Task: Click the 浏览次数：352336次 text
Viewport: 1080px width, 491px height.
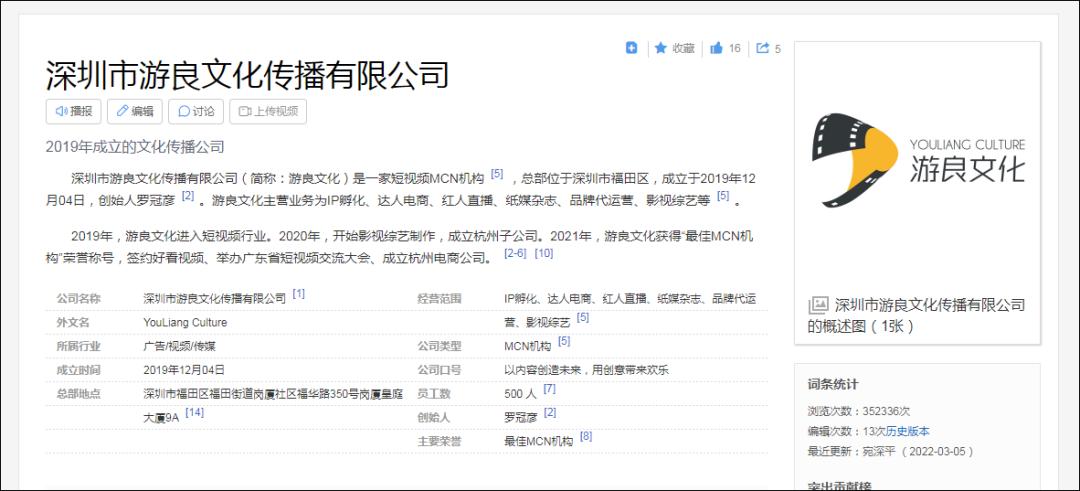Action: click(x=858, y=411)
